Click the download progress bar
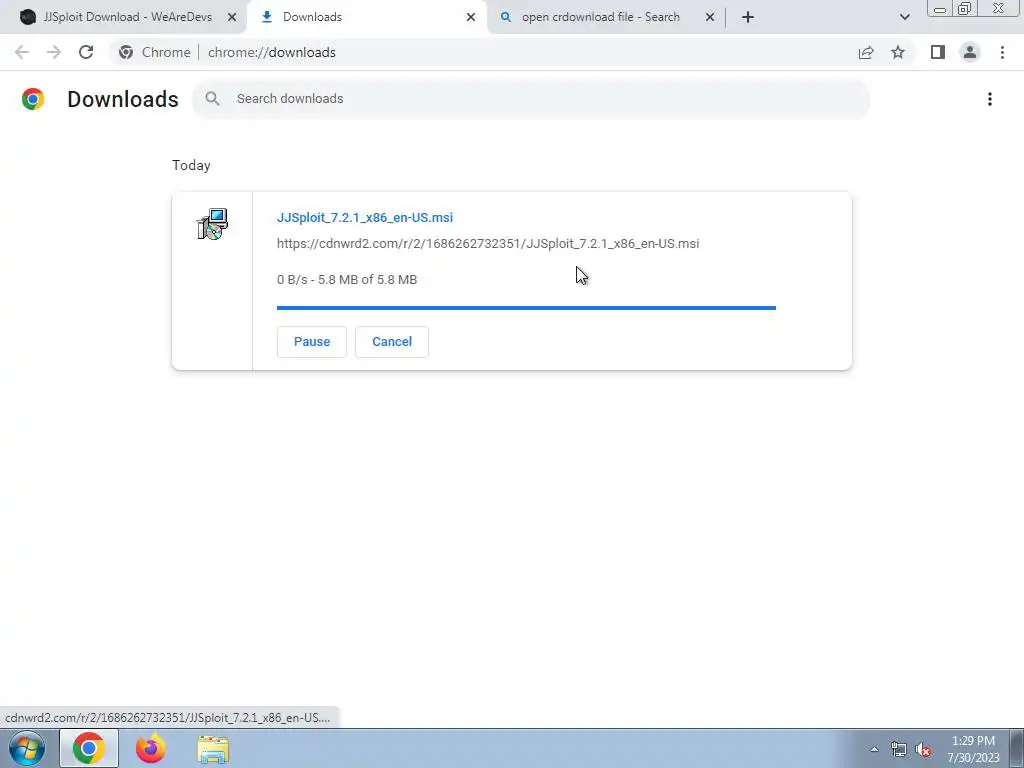Viewport: 1024px width, 768px height. (x=526, y=308)
